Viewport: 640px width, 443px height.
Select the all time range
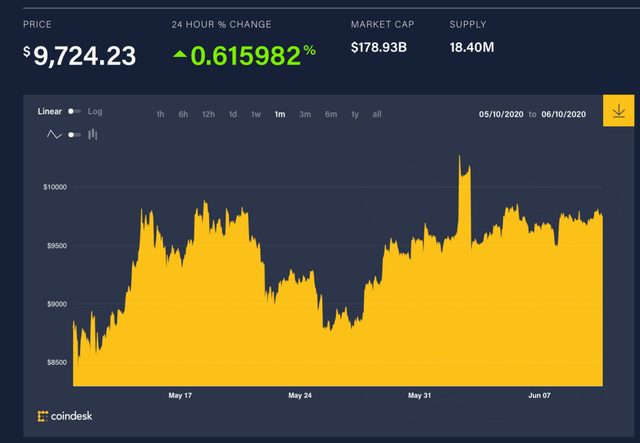[x=377, y=114]
